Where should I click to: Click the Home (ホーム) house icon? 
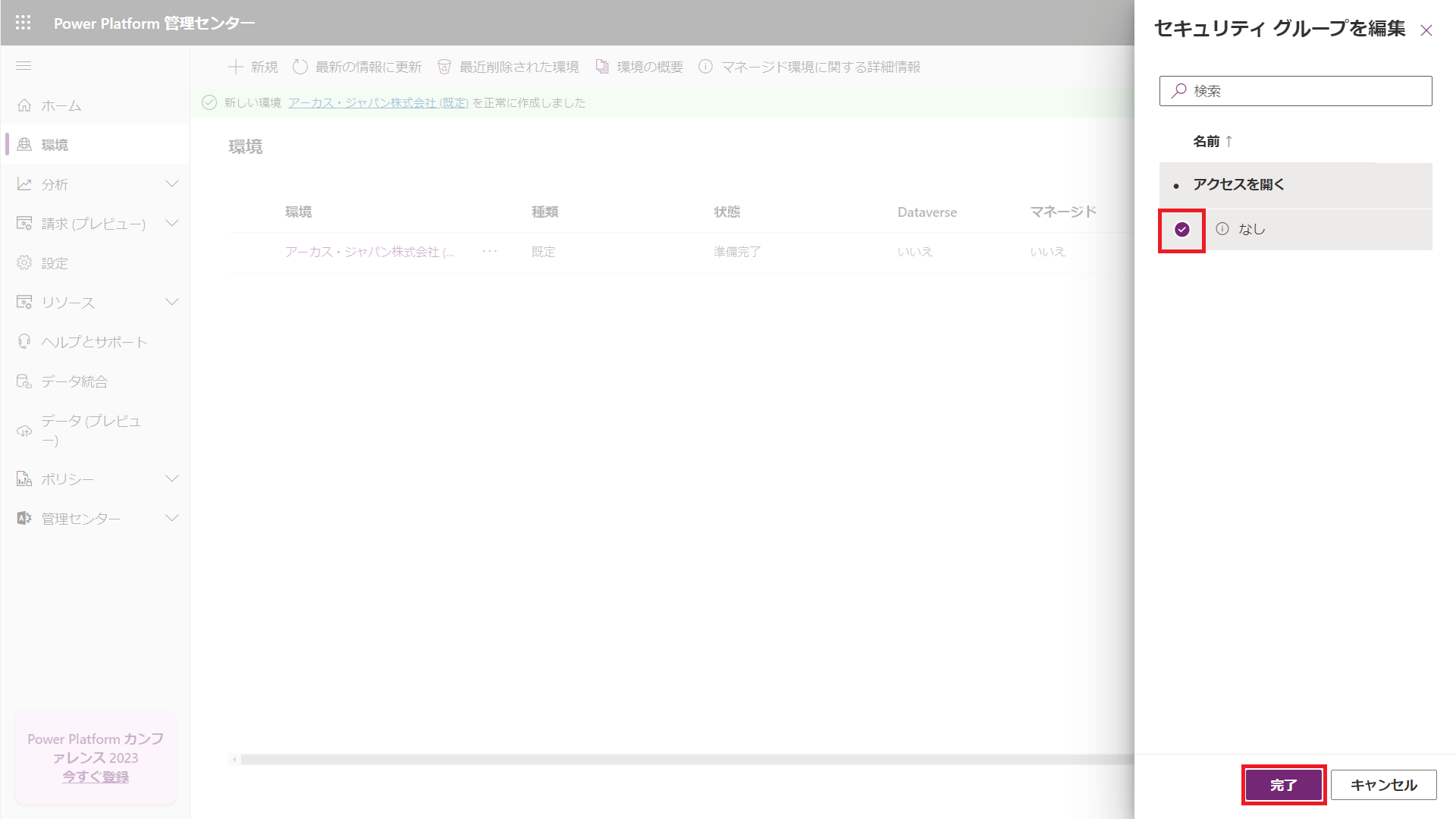(x=24, y=105)
